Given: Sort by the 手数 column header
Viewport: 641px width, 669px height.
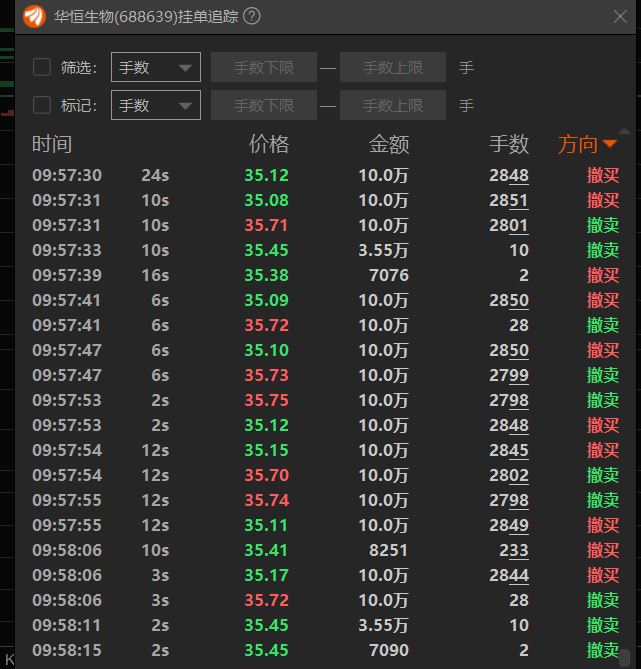Looking at the screenshot, I should pyautogui.click(x=509, y=144).
